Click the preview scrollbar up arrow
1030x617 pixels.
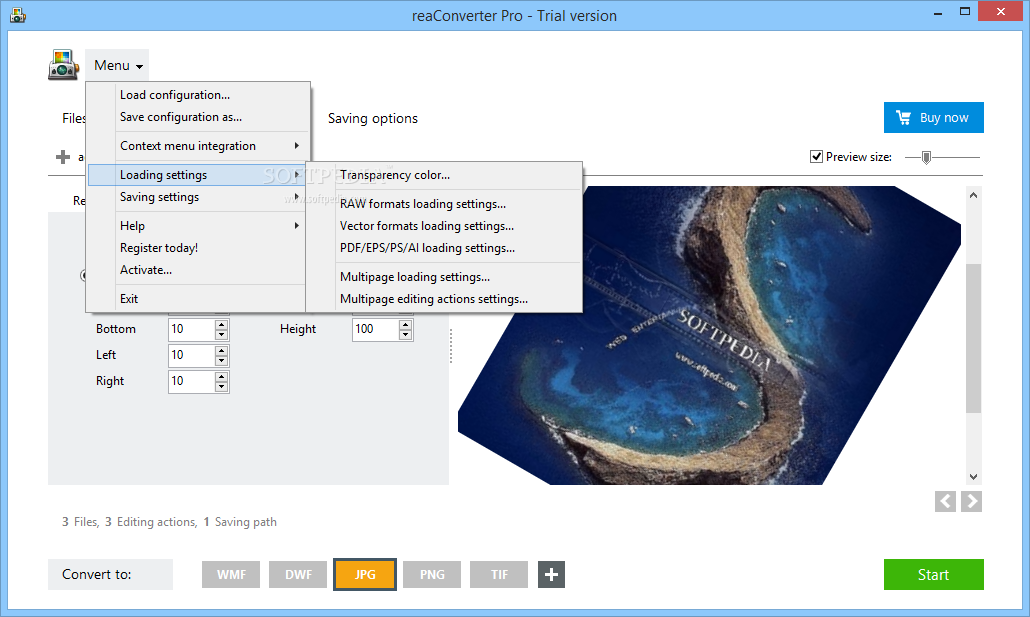[974, 195]
